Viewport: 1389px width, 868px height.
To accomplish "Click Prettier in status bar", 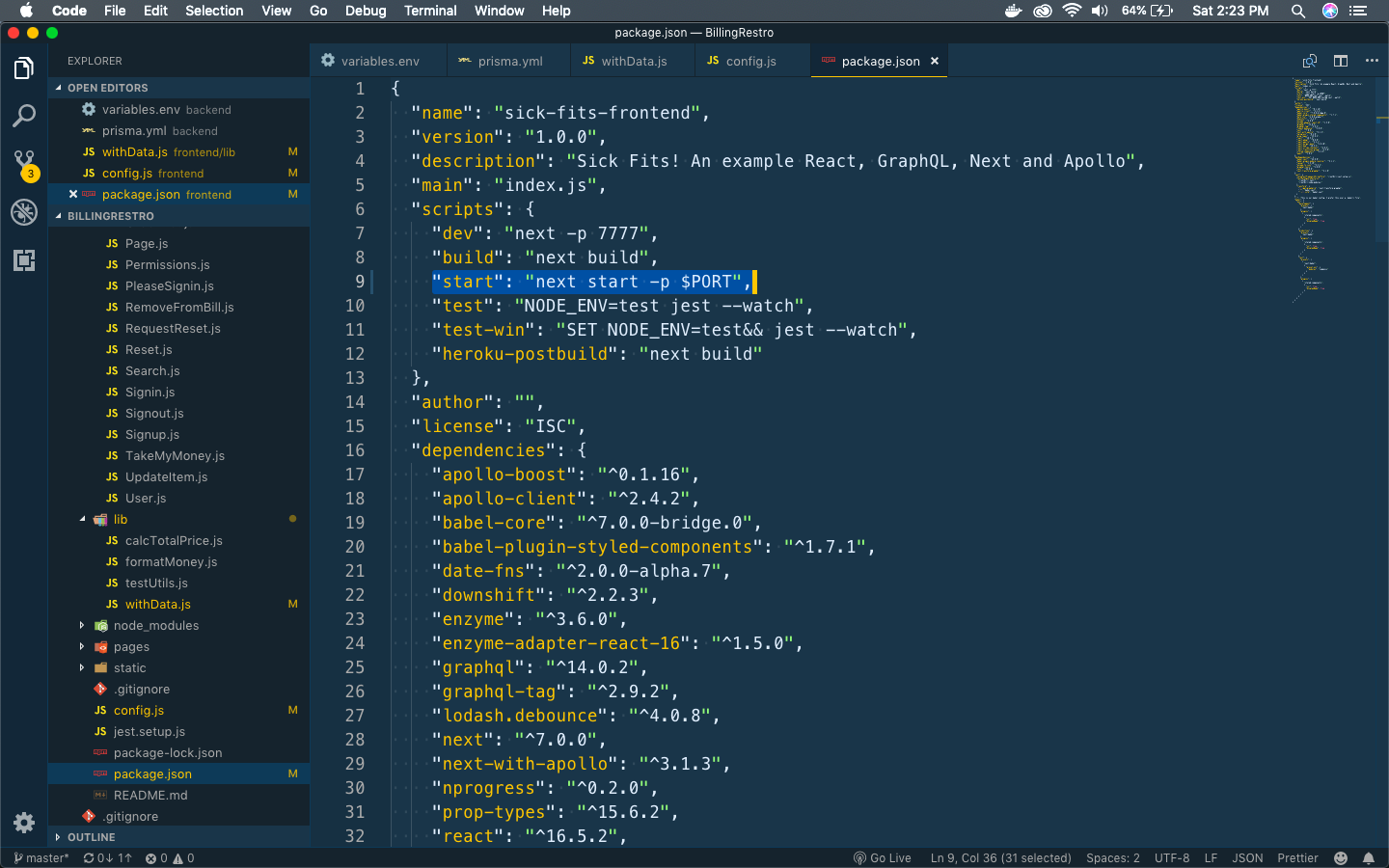I will coord(1297,858).
